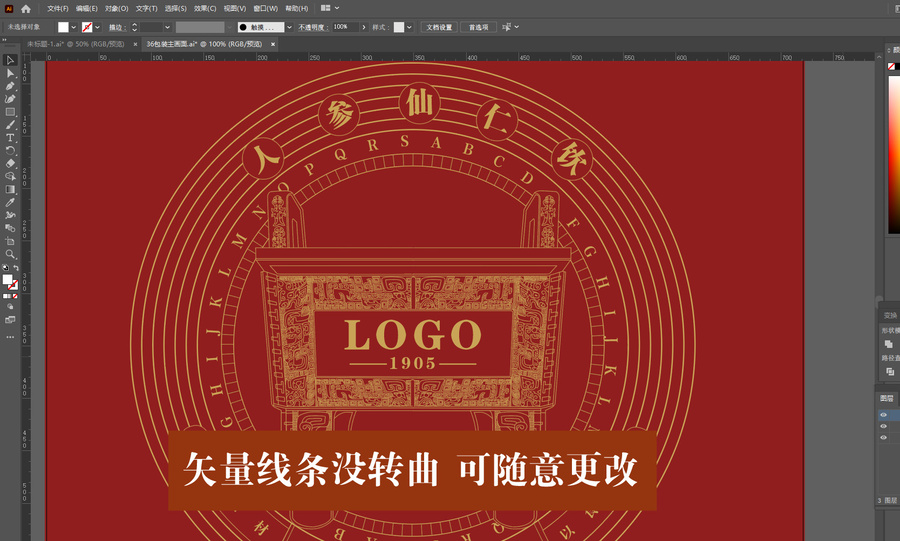Image resolution: width=900 pixels, height=541 pixels.
Task: Select the Pen tool
Action: click(10, 86)
